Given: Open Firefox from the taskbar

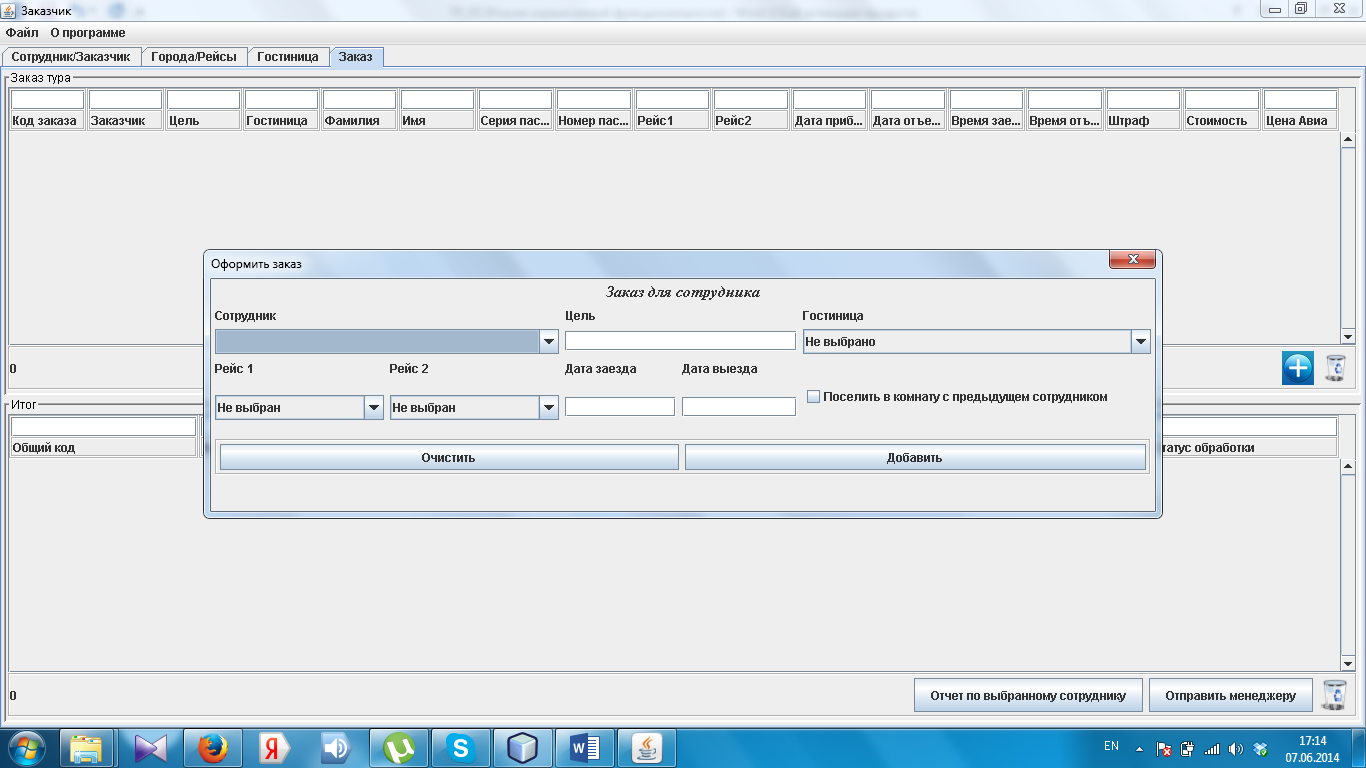Looking at the screenshot, I should (x=212, y=747).
